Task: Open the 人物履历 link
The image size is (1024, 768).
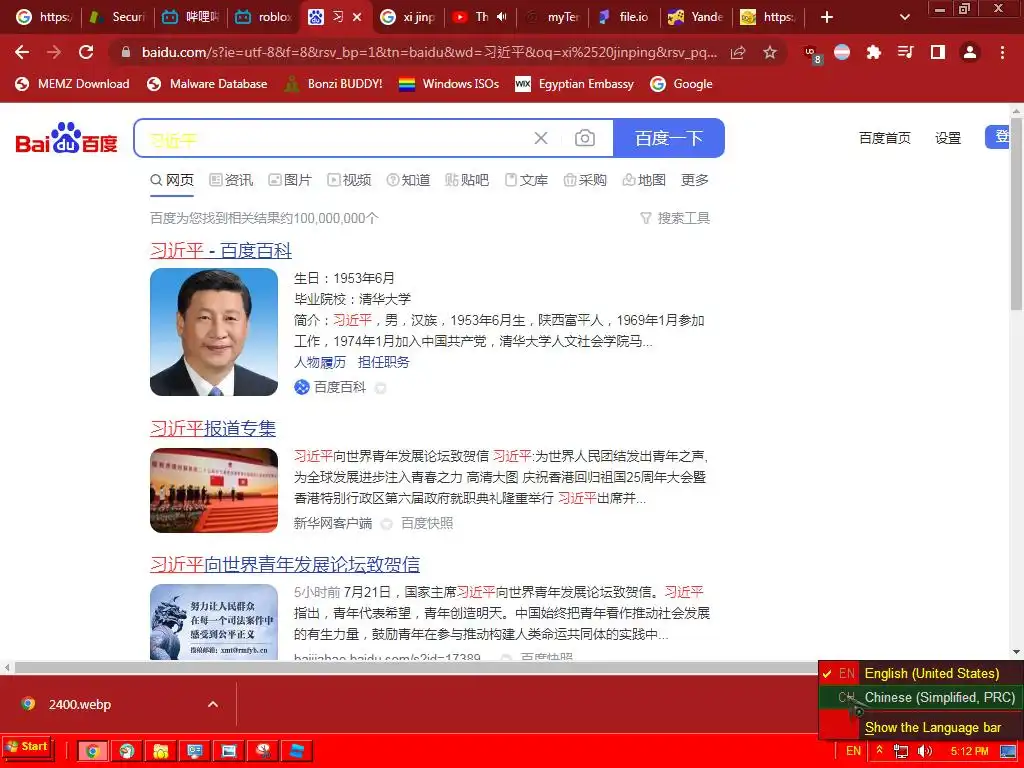Action: [x=320, y=362]
